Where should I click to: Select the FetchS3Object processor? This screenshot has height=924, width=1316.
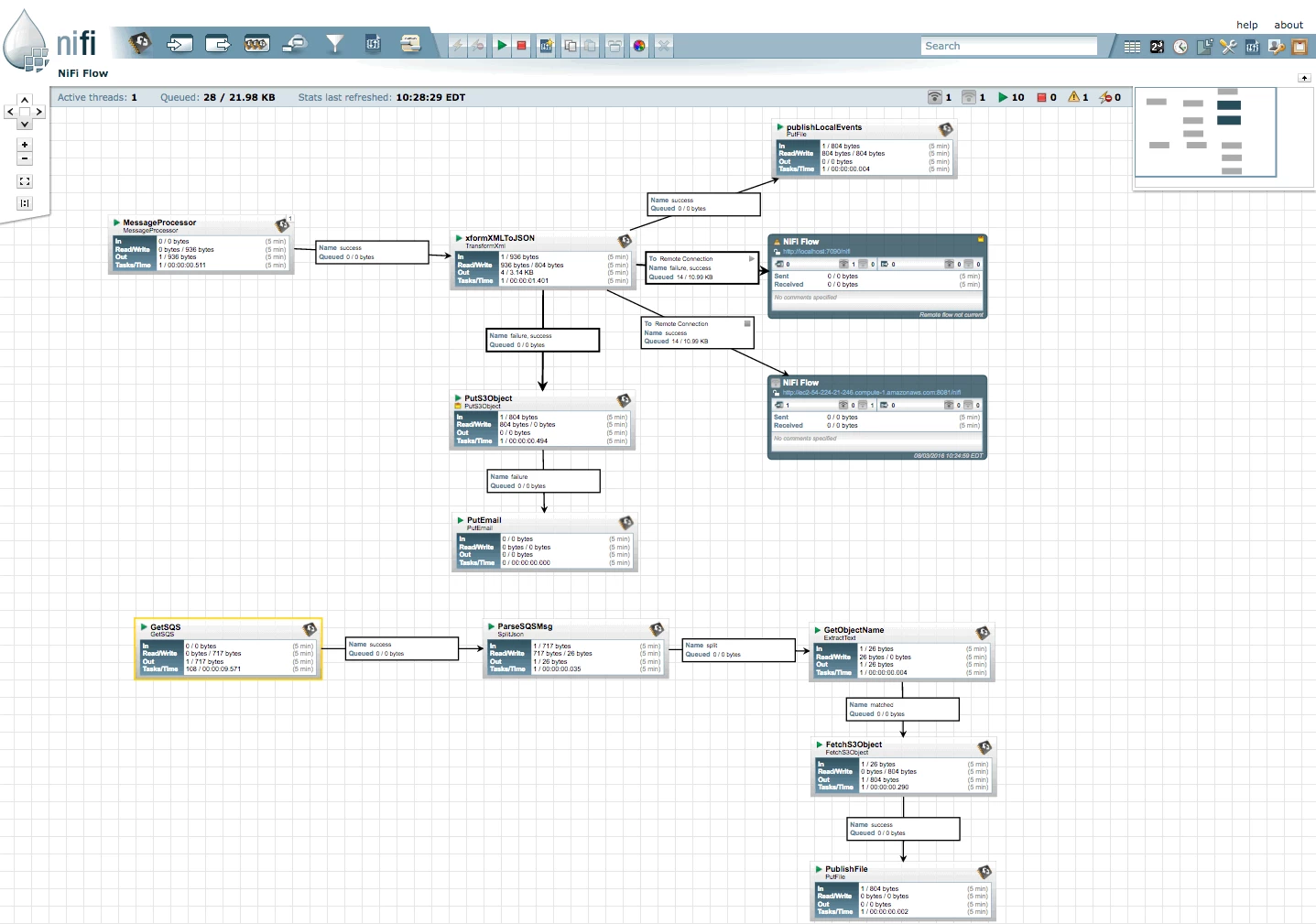pyautogui.click(x=904, y=766)
